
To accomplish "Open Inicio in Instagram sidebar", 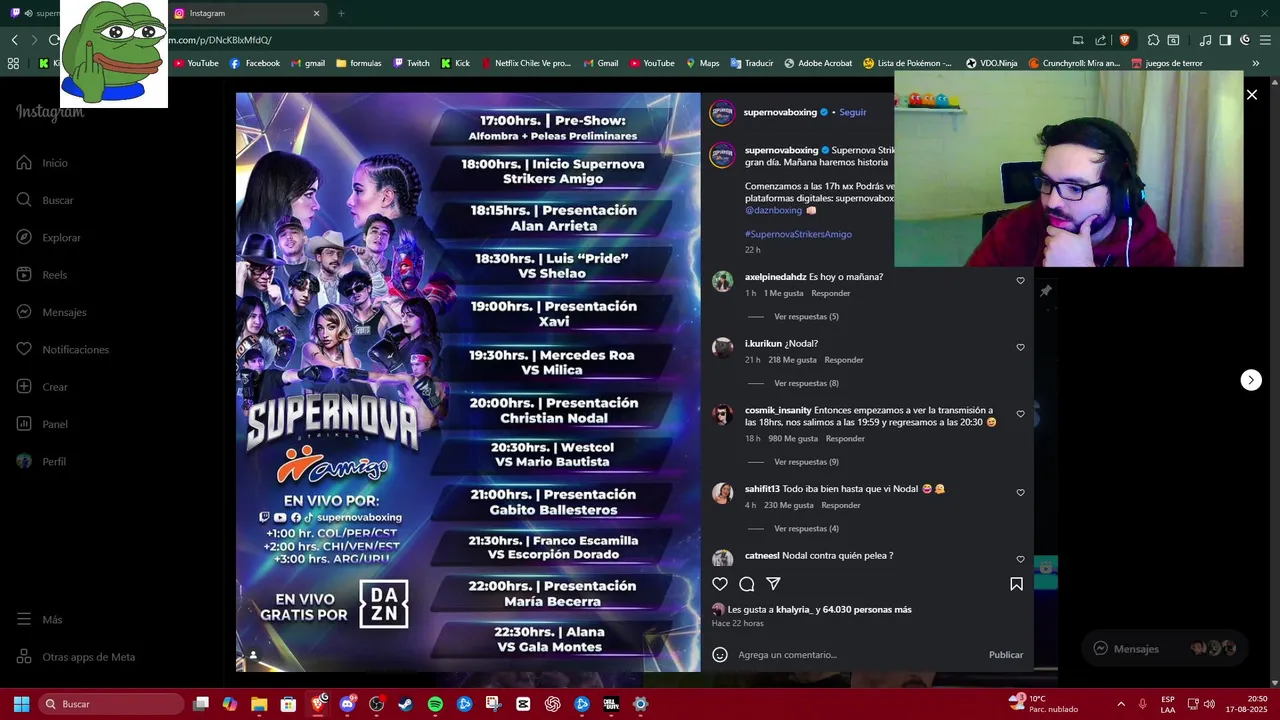I will 42,163.
